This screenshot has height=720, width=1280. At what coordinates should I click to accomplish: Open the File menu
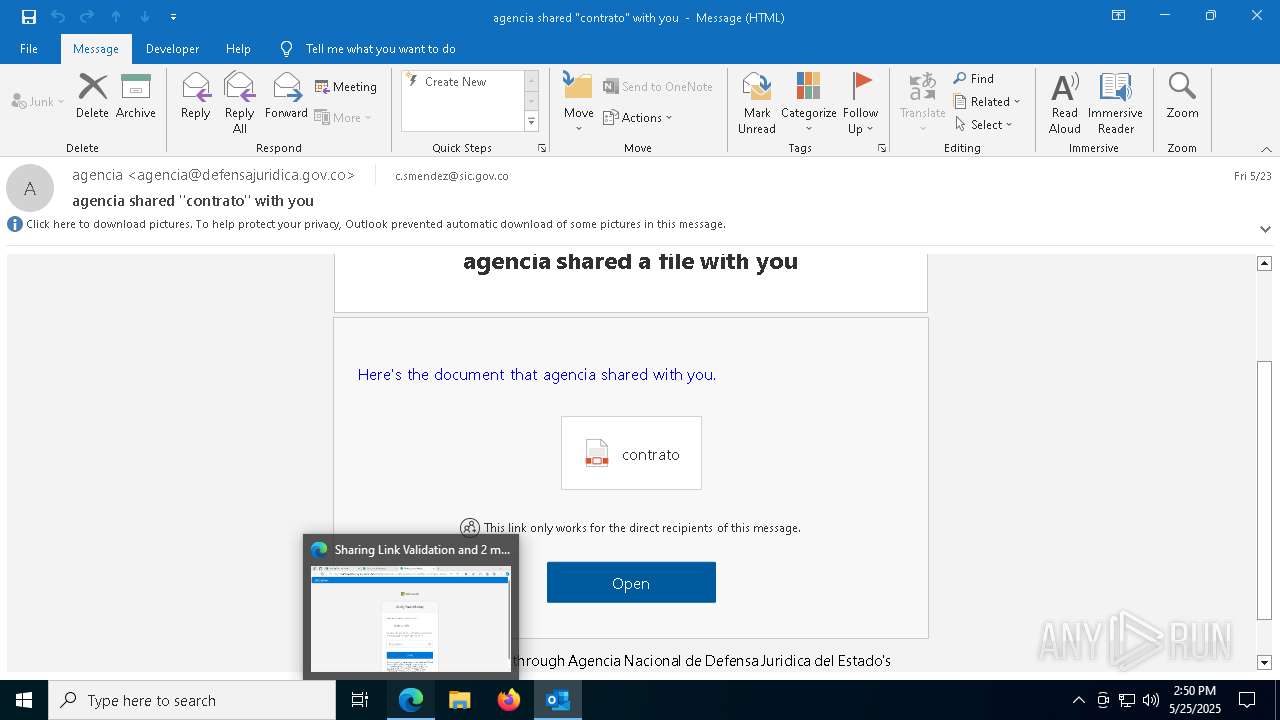point(29,48)
